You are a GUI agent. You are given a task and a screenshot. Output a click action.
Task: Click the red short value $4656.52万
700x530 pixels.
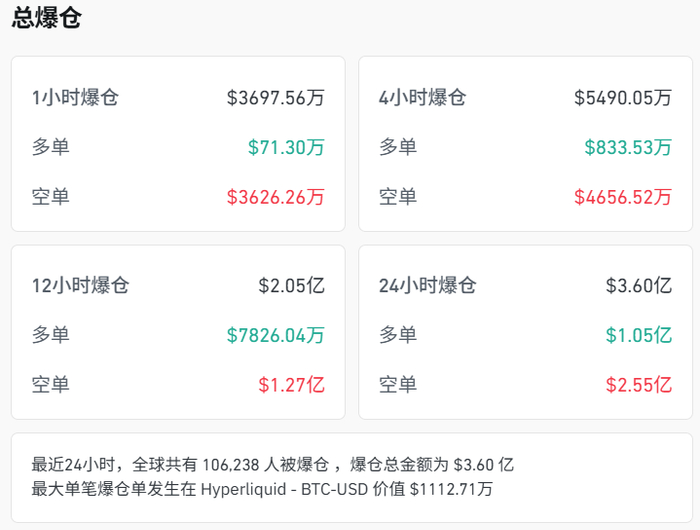pyautogui.click(x=622, y=196)
